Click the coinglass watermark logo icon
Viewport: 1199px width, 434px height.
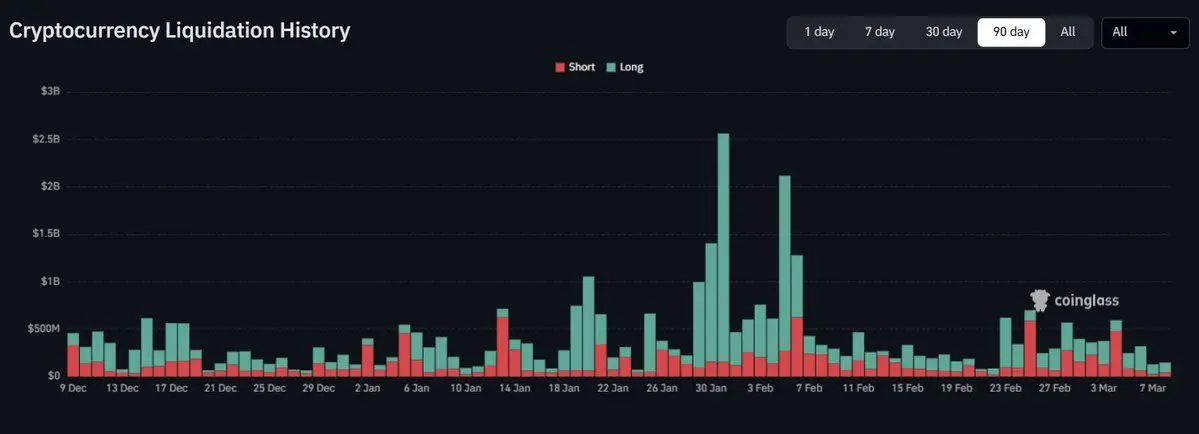[1040, 300]
